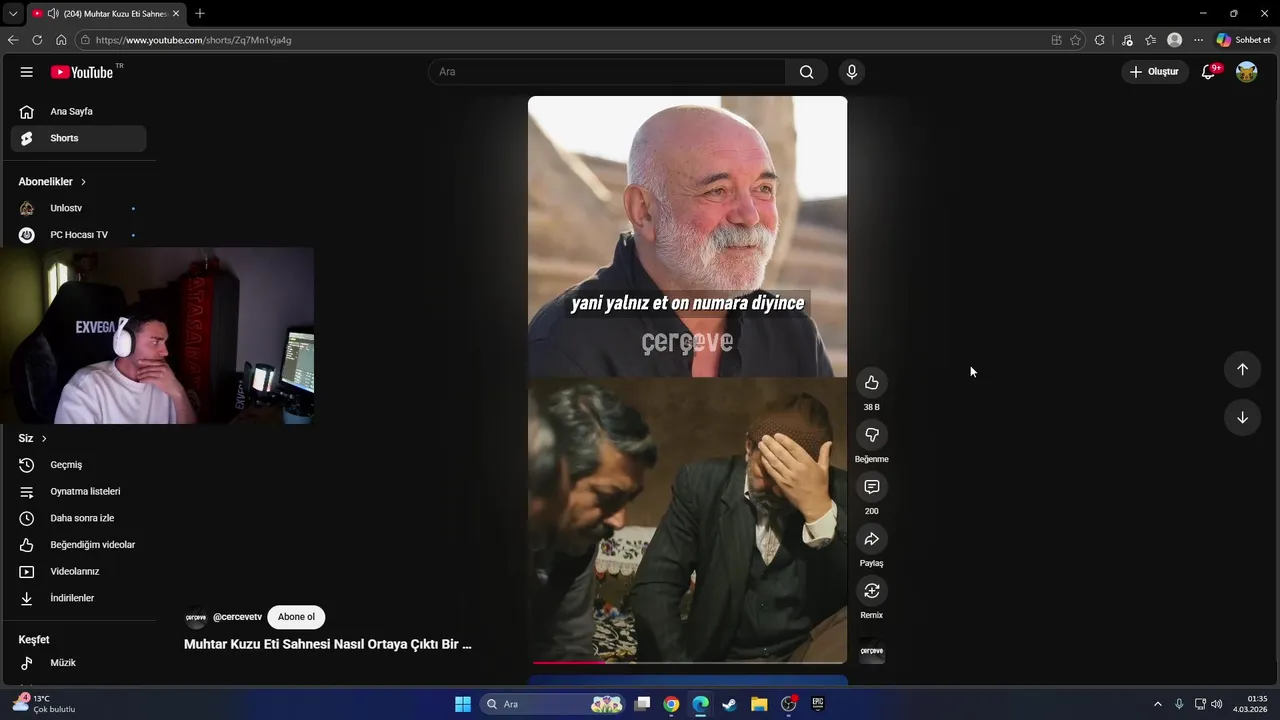Screen dimensions: 1280x720
Task: Like this Short with thumbs up
Action: 872,383
